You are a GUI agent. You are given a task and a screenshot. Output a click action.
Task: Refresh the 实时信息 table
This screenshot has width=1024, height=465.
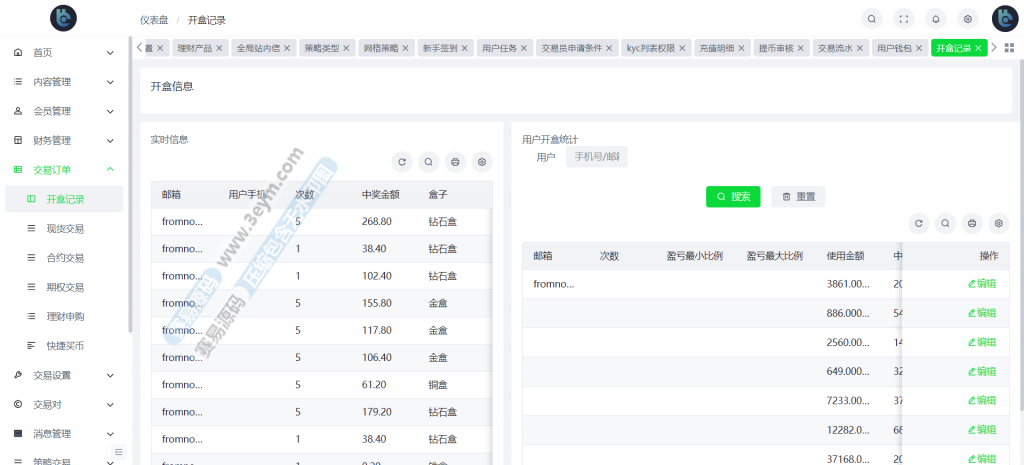click(402, 162)
